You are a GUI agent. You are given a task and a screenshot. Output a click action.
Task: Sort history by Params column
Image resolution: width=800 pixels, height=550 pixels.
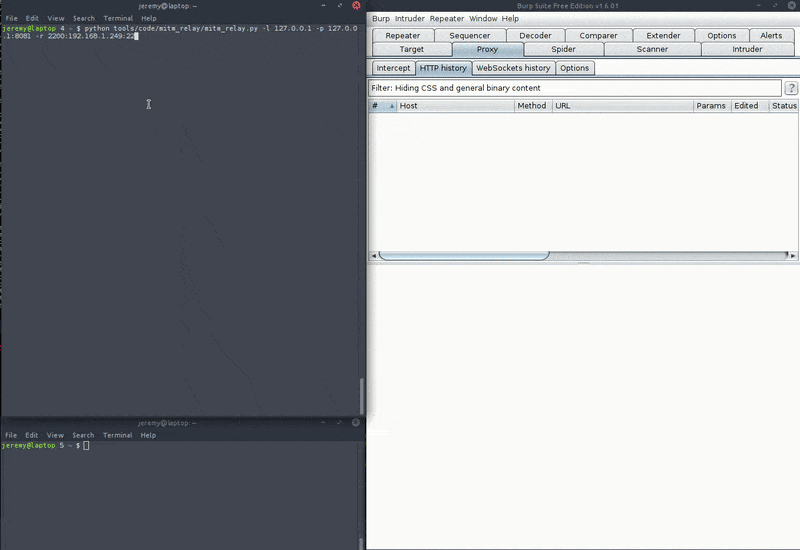pyautogui.click(x=711, y=106)
